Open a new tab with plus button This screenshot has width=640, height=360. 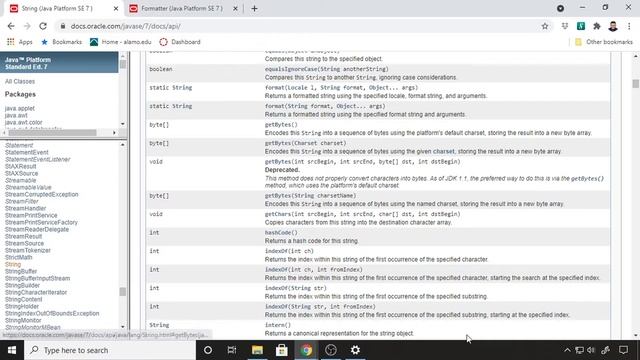254,9
